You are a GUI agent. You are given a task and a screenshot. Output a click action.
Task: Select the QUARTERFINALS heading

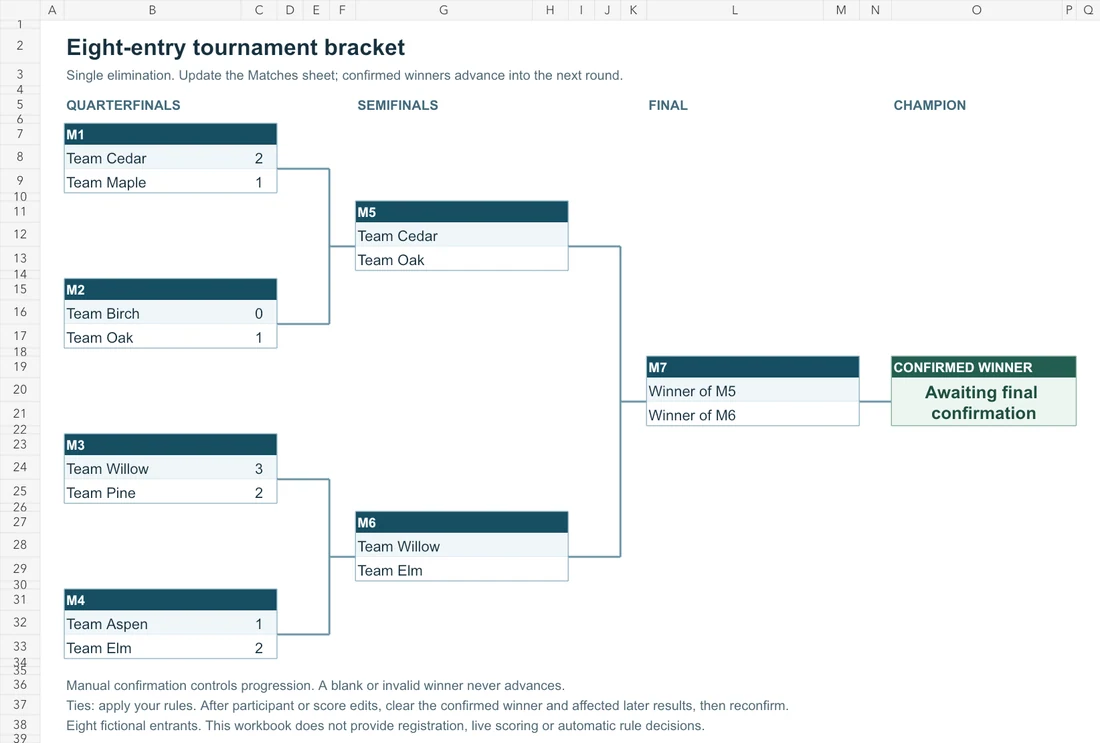click(x=123, y=105)
